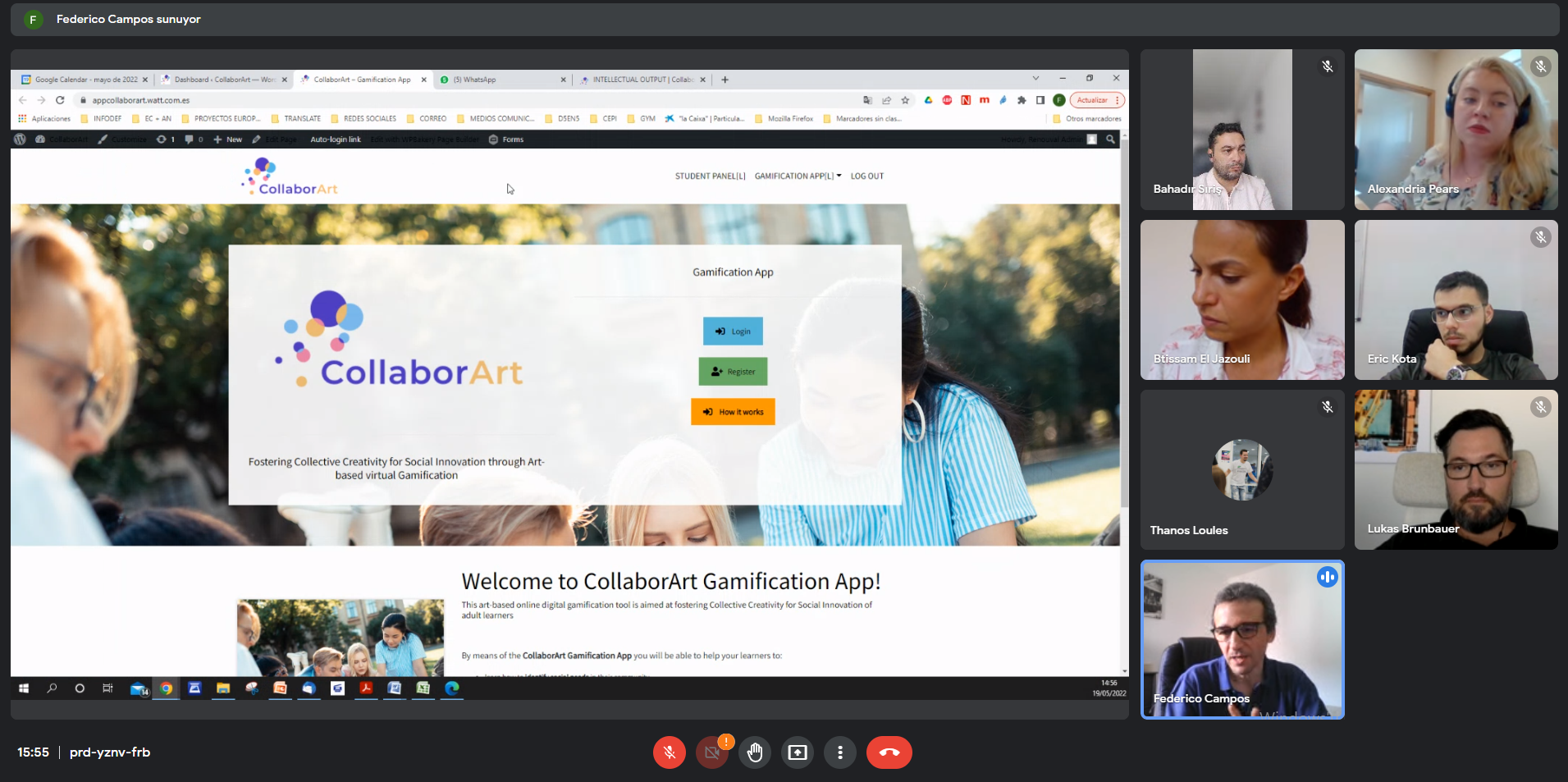Select Federico Campos video tile
The width and height of the screenshot is (1568, 782).
point(1242,640)
